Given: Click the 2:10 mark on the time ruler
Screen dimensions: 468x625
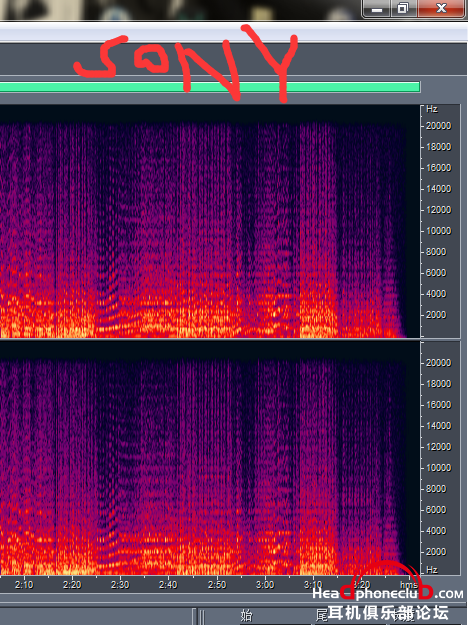Looking at the screenshot, I should coord(24,585).
